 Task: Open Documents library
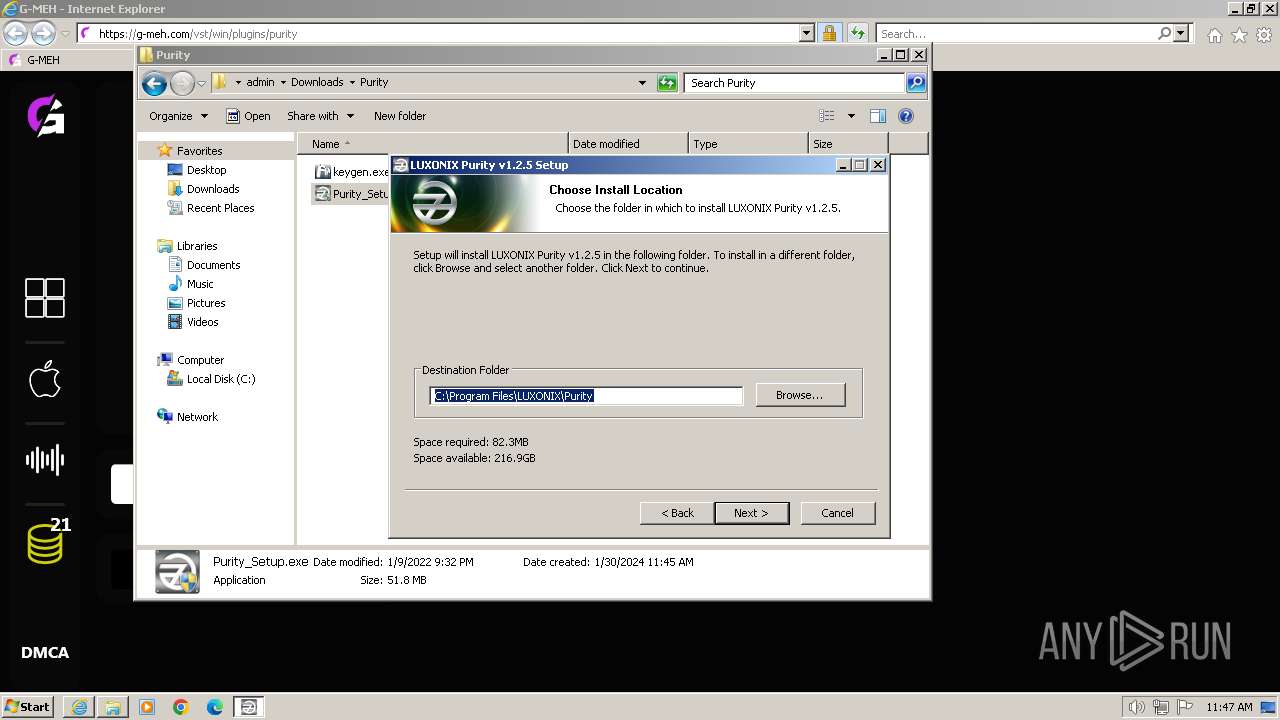(x=213, y=265)
